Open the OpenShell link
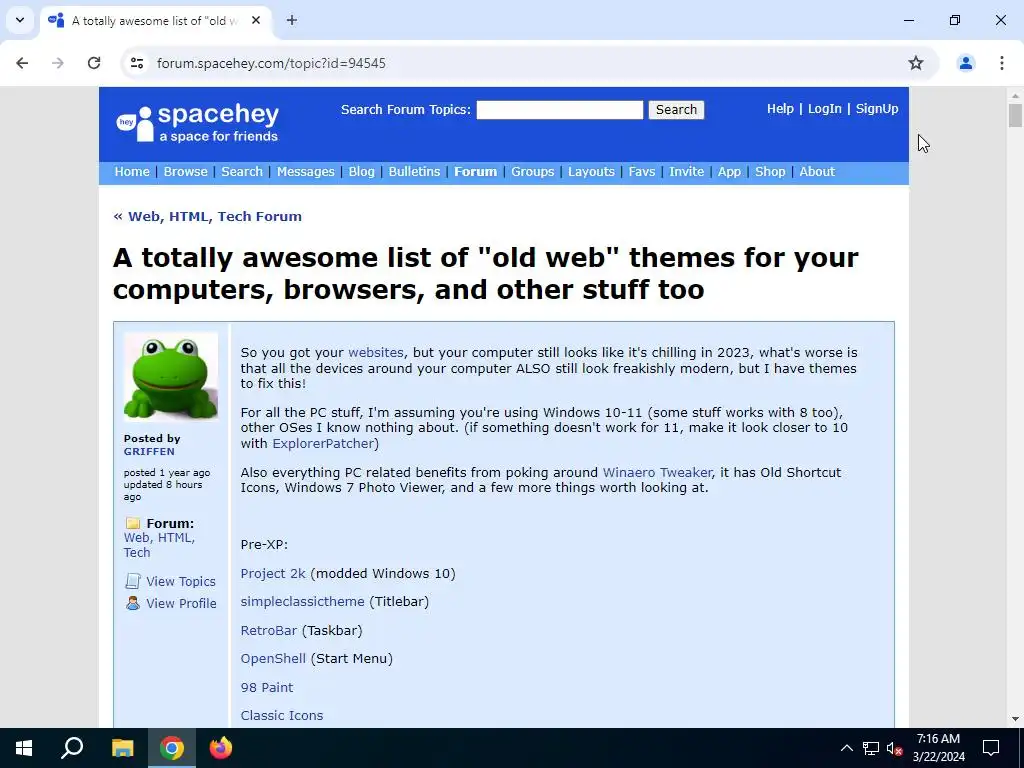 tap(273, 658)
